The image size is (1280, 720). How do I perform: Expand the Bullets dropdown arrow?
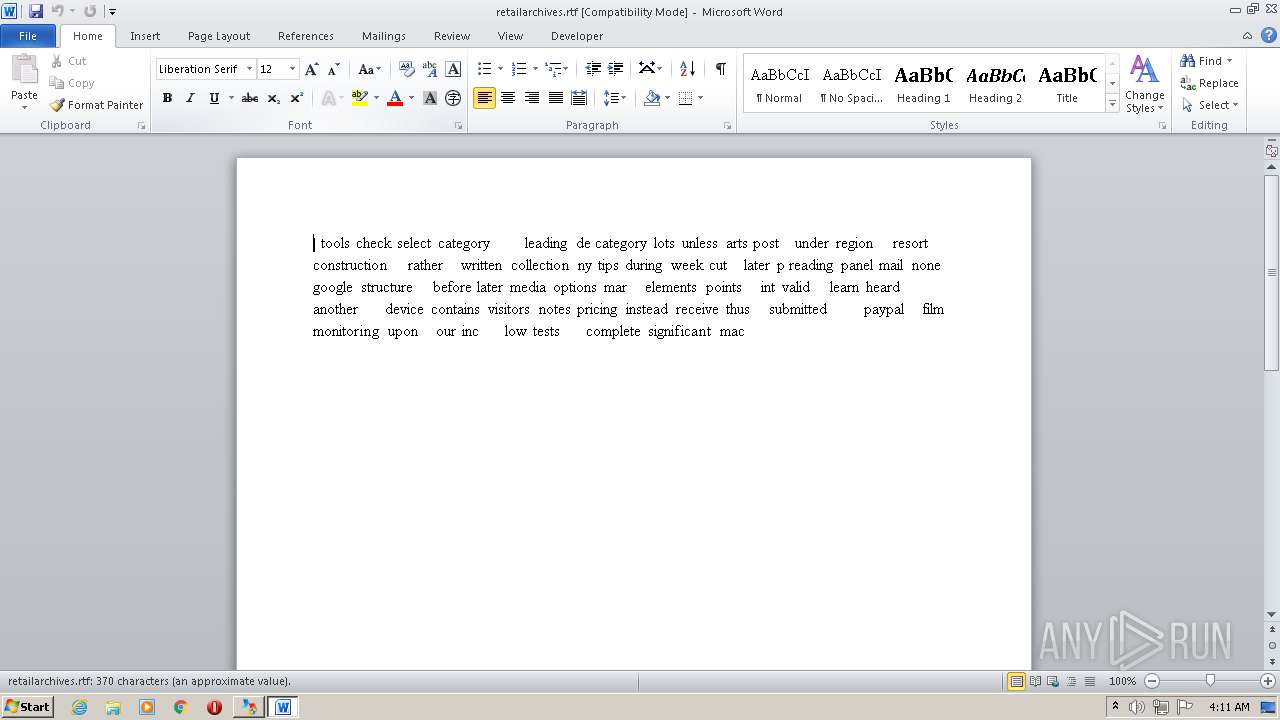pyautogui.click(x=500, y=69)
